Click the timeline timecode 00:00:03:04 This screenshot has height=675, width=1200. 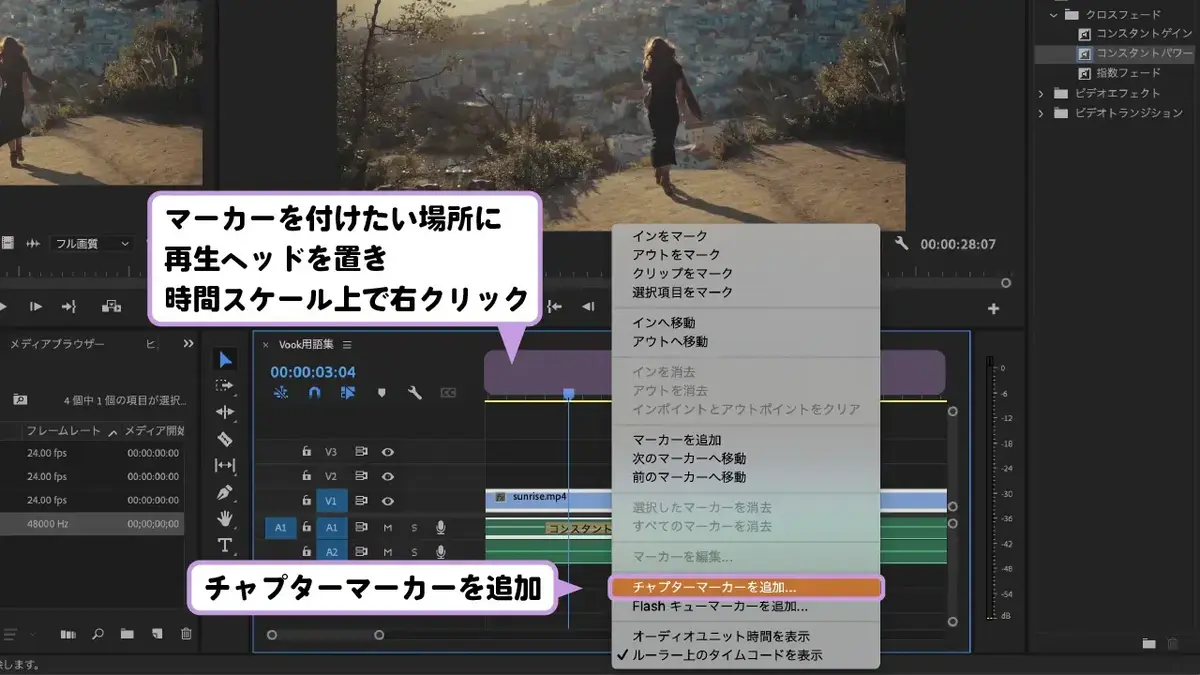click(x=313, y=372)
